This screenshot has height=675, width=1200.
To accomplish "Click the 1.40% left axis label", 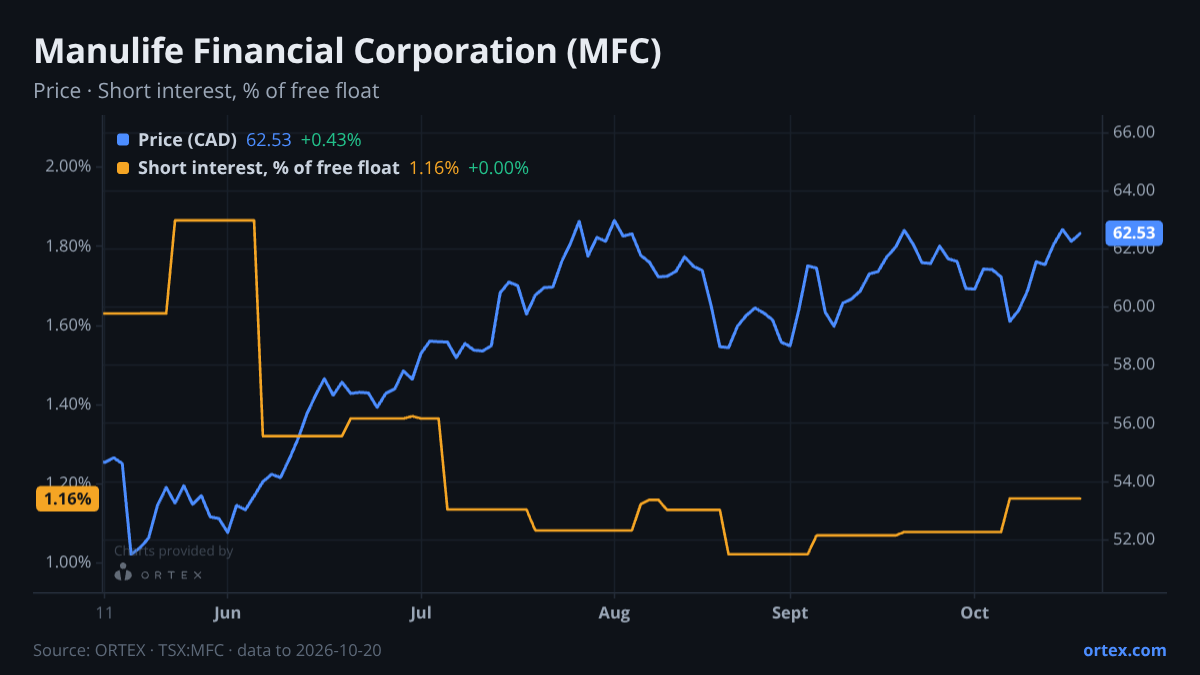I will click(x=68, y=404).
